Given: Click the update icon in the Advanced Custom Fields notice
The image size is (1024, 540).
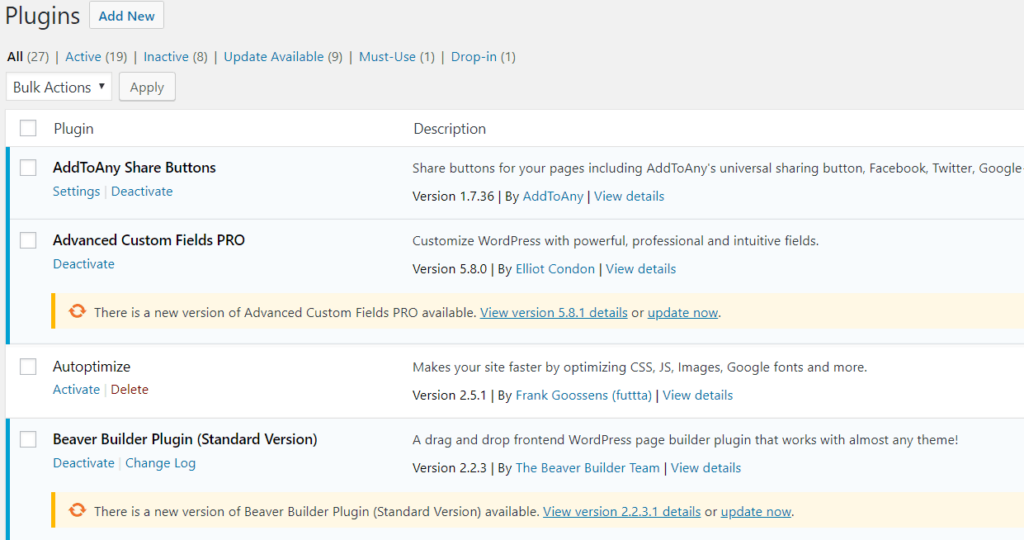Looking at the screenshot, I should pos(77,311).
